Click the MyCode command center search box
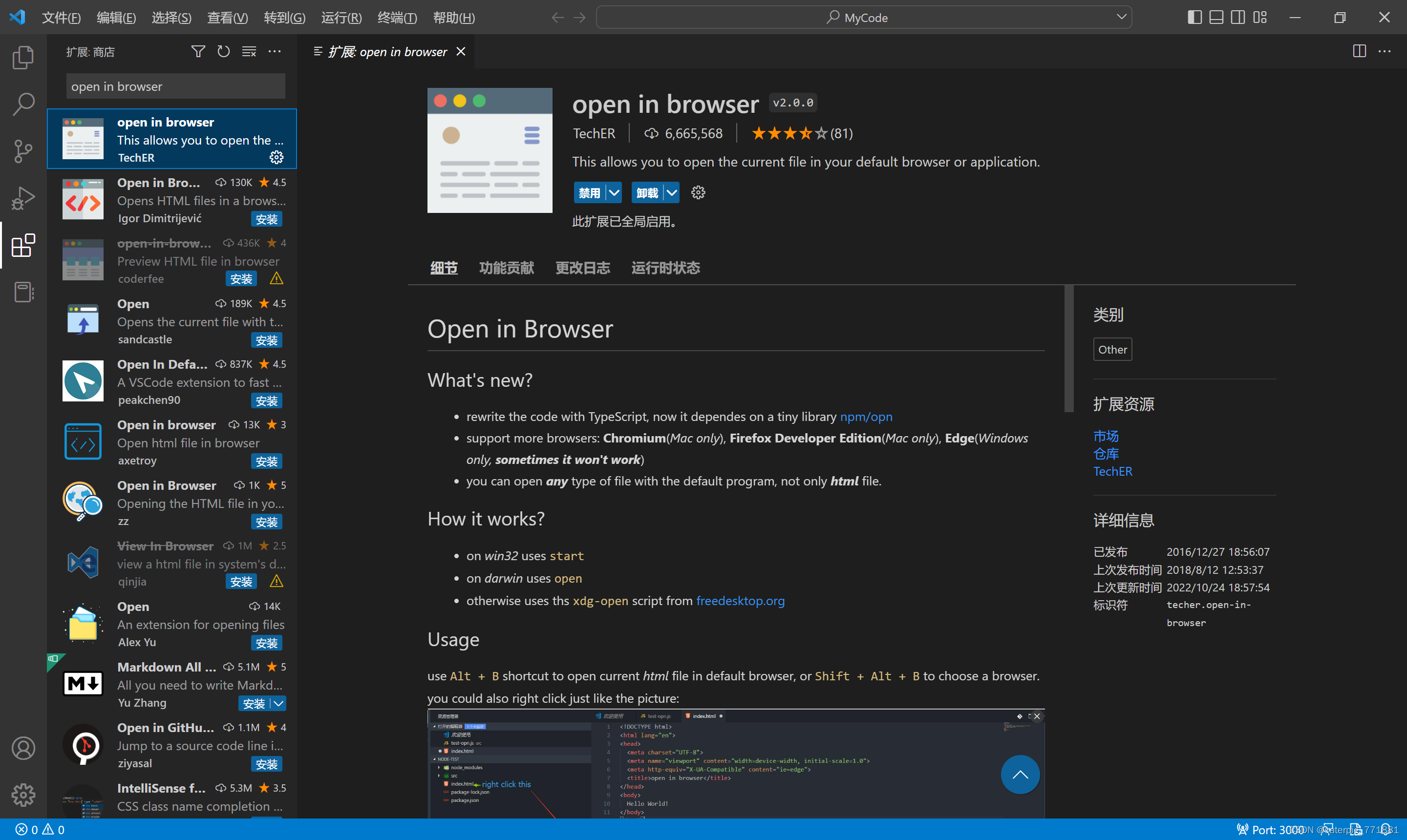 [864, 17]
